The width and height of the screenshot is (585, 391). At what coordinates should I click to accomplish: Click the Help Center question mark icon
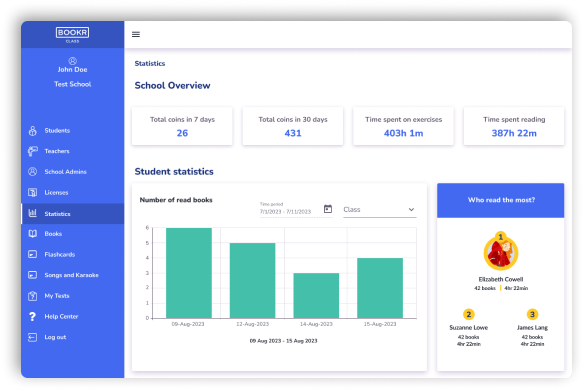tap(32, 316)
